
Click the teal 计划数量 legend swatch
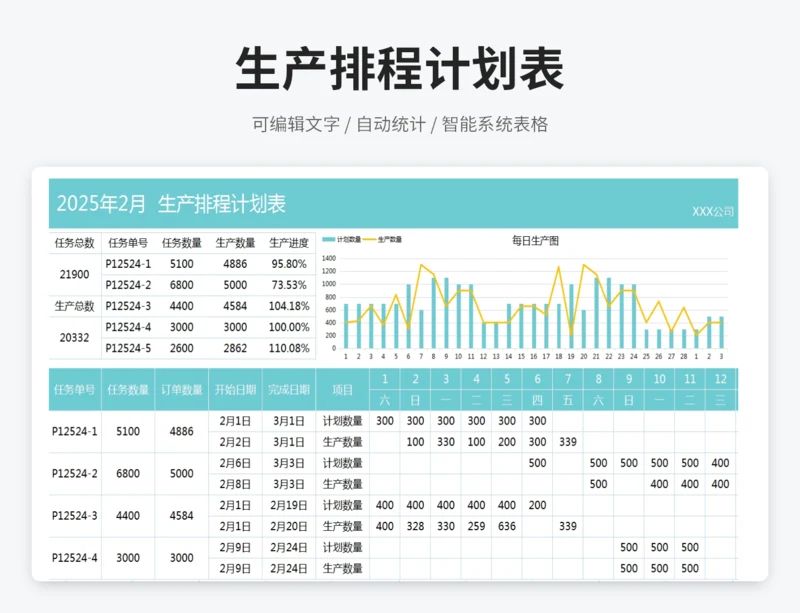pyautogui.click(x=329, y=239)
